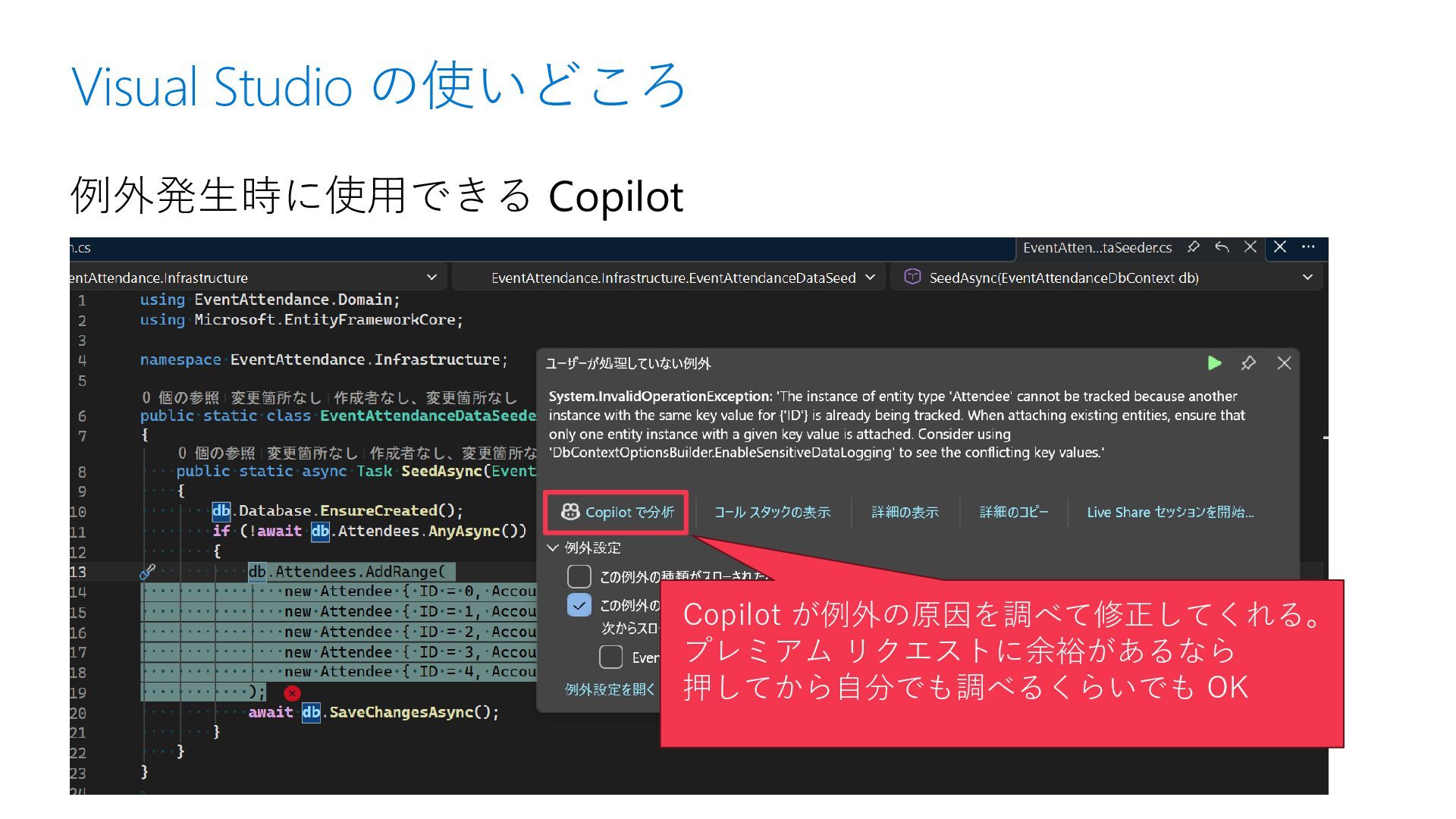1456x819 pixels.
Task: Close the unhandled exception popup
Action: [1284, 363]
